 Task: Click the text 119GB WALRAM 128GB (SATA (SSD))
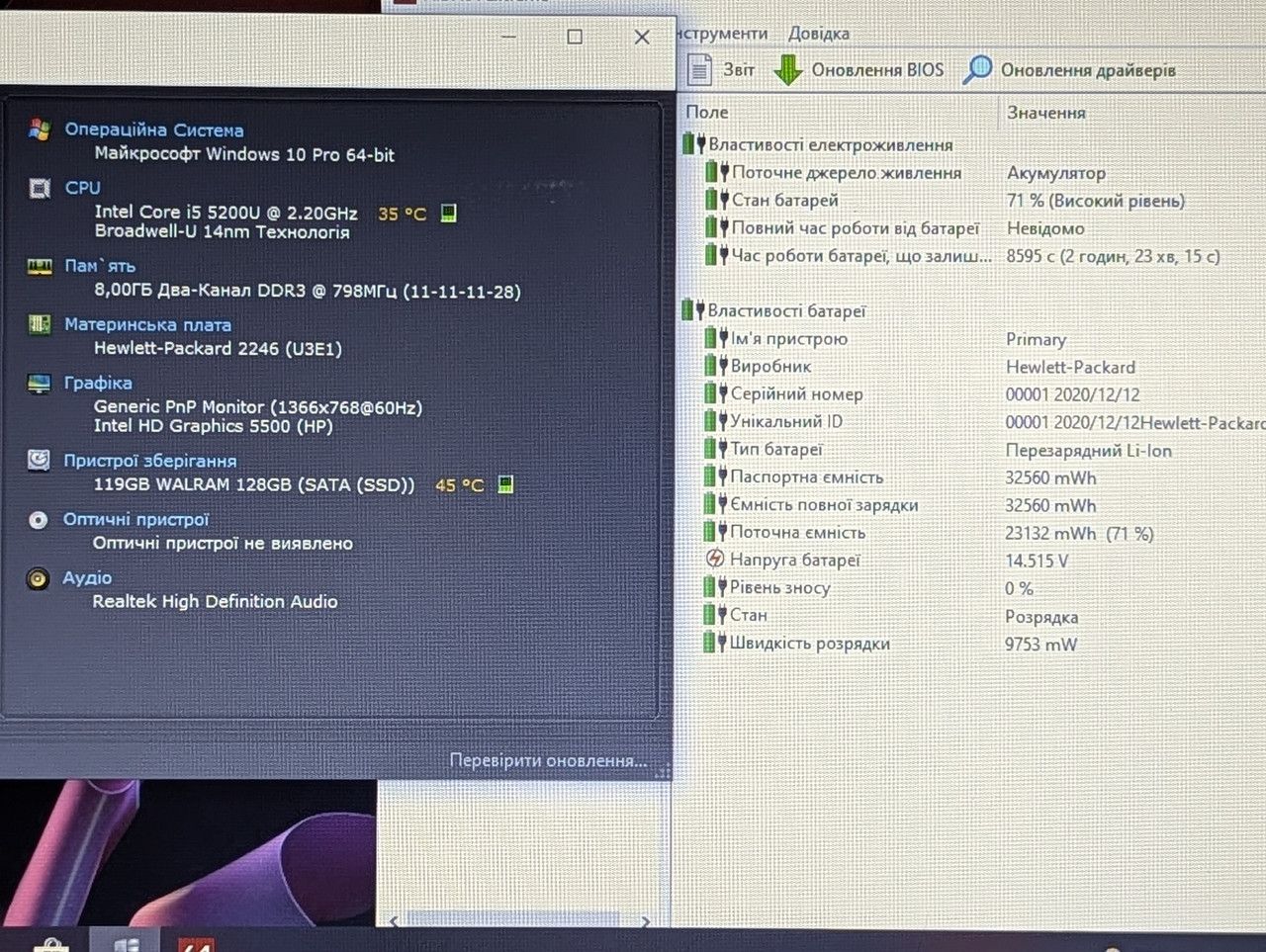click(254, 484)
